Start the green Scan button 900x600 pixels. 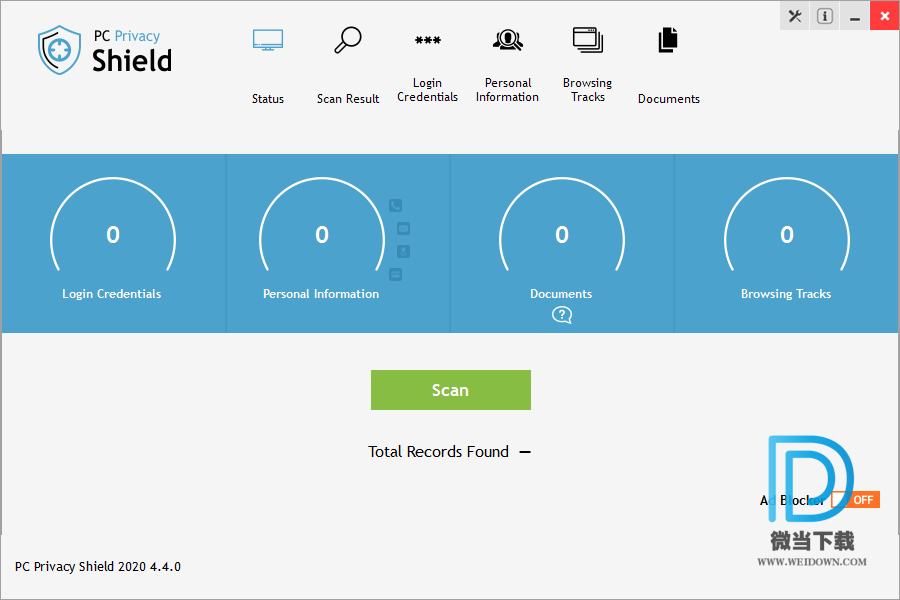(x=451, y=390)
